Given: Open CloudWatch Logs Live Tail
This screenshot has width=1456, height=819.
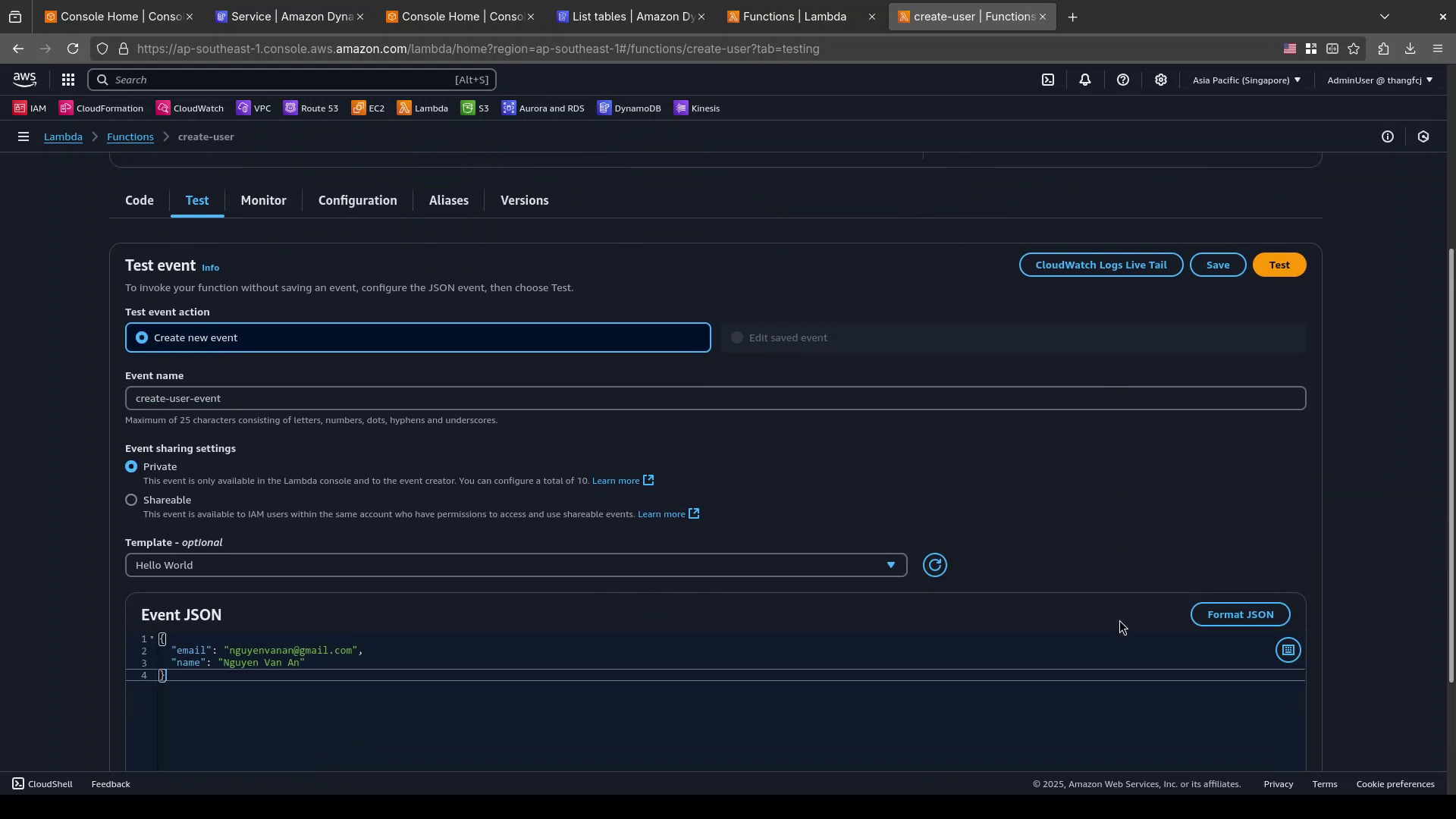Looking at the screenshot, I should pos(1101,265).
